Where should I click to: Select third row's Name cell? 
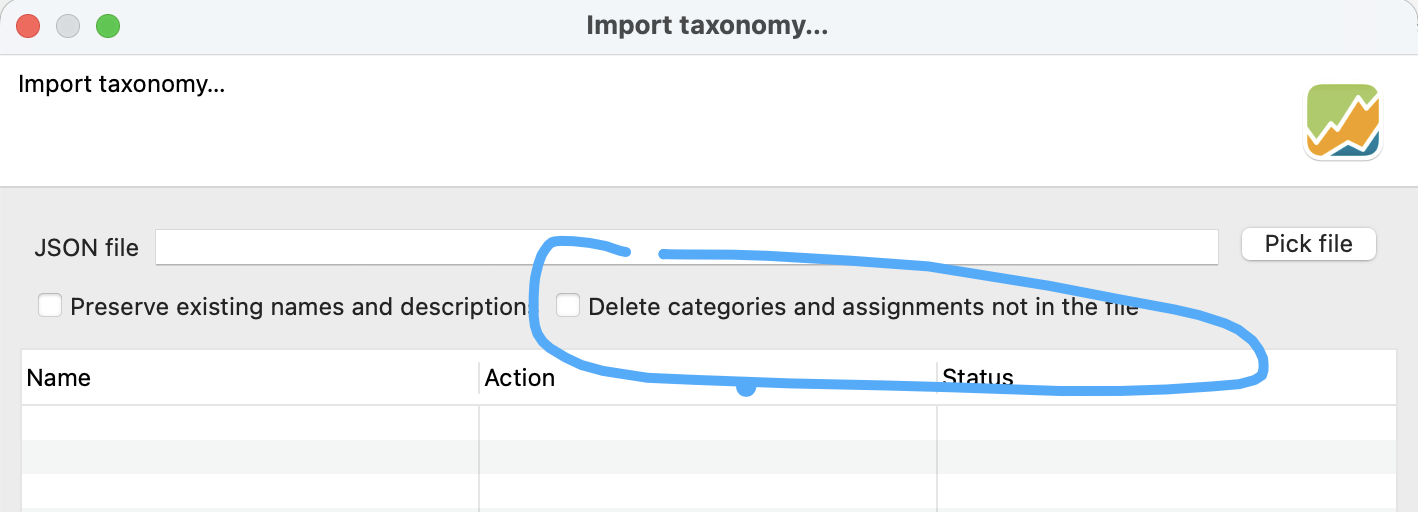click(249, 491)
